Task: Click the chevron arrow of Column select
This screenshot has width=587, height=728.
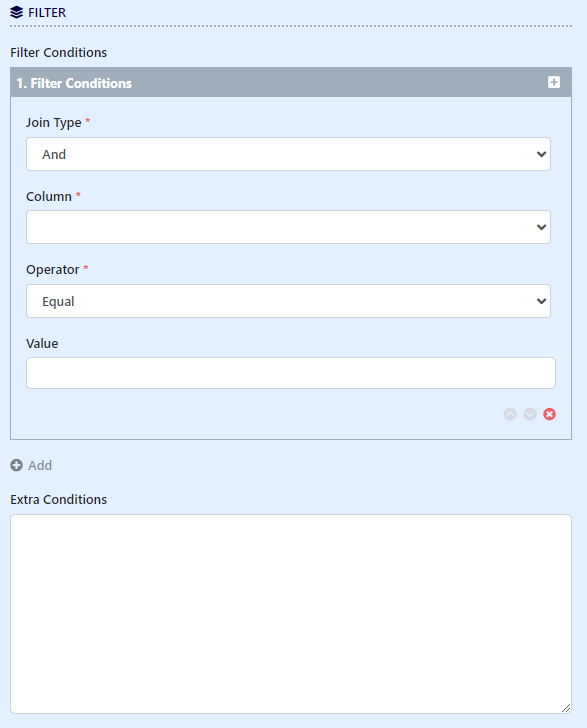Action: pyautogui.click(x=541, y=227)
